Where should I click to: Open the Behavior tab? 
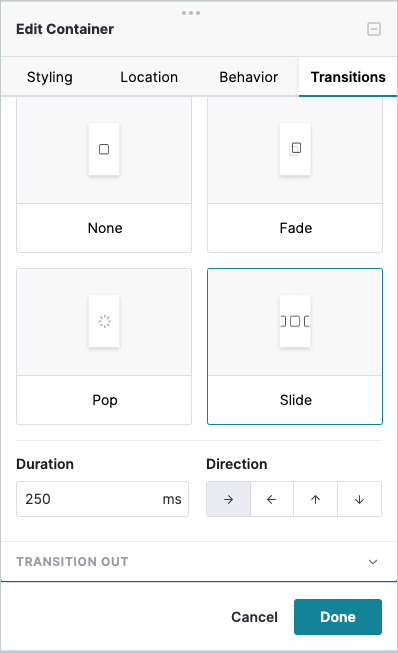pyautogui.click(x=249, y=77)
